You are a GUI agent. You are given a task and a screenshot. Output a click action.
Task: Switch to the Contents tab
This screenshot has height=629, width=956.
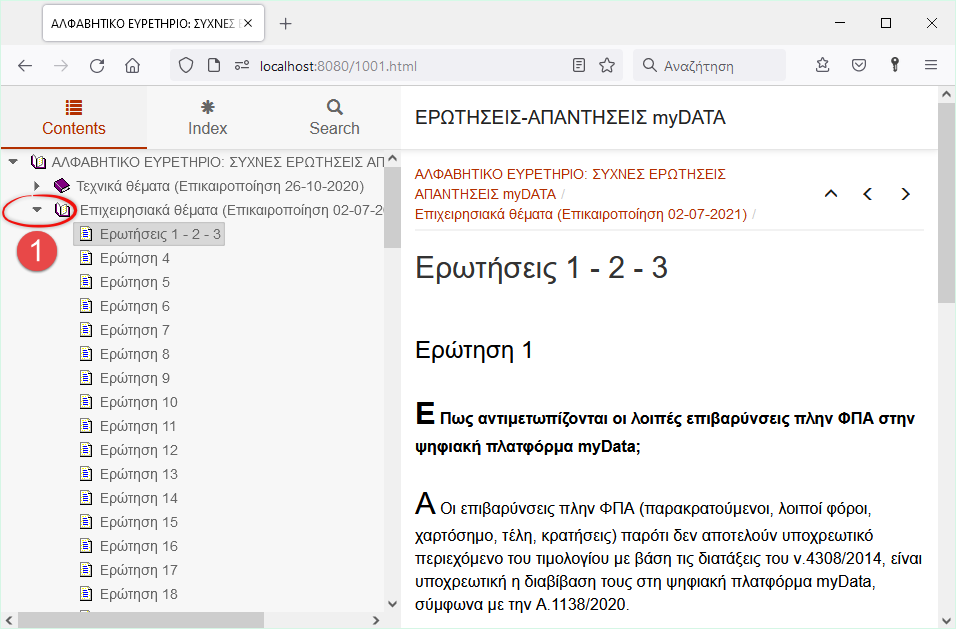pos(74,118)
